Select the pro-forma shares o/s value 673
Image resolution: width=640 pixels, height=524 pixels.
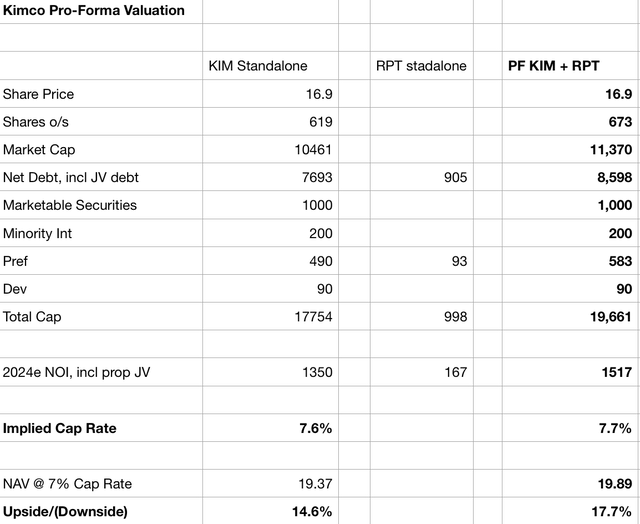tap(619, 122)
